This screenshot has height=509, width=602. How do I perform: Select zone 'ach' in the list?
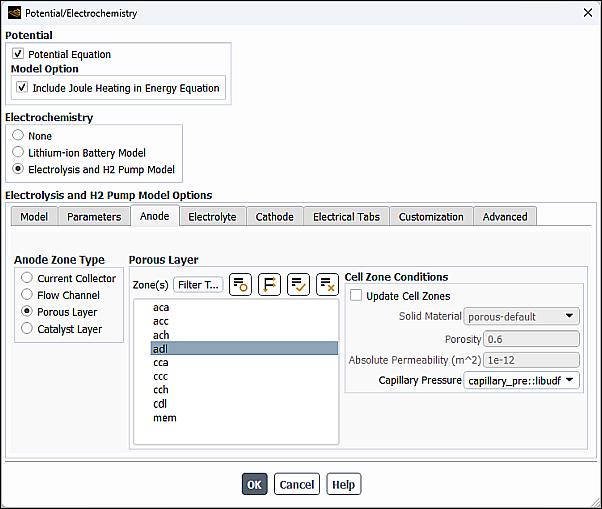tap(244, 335)
